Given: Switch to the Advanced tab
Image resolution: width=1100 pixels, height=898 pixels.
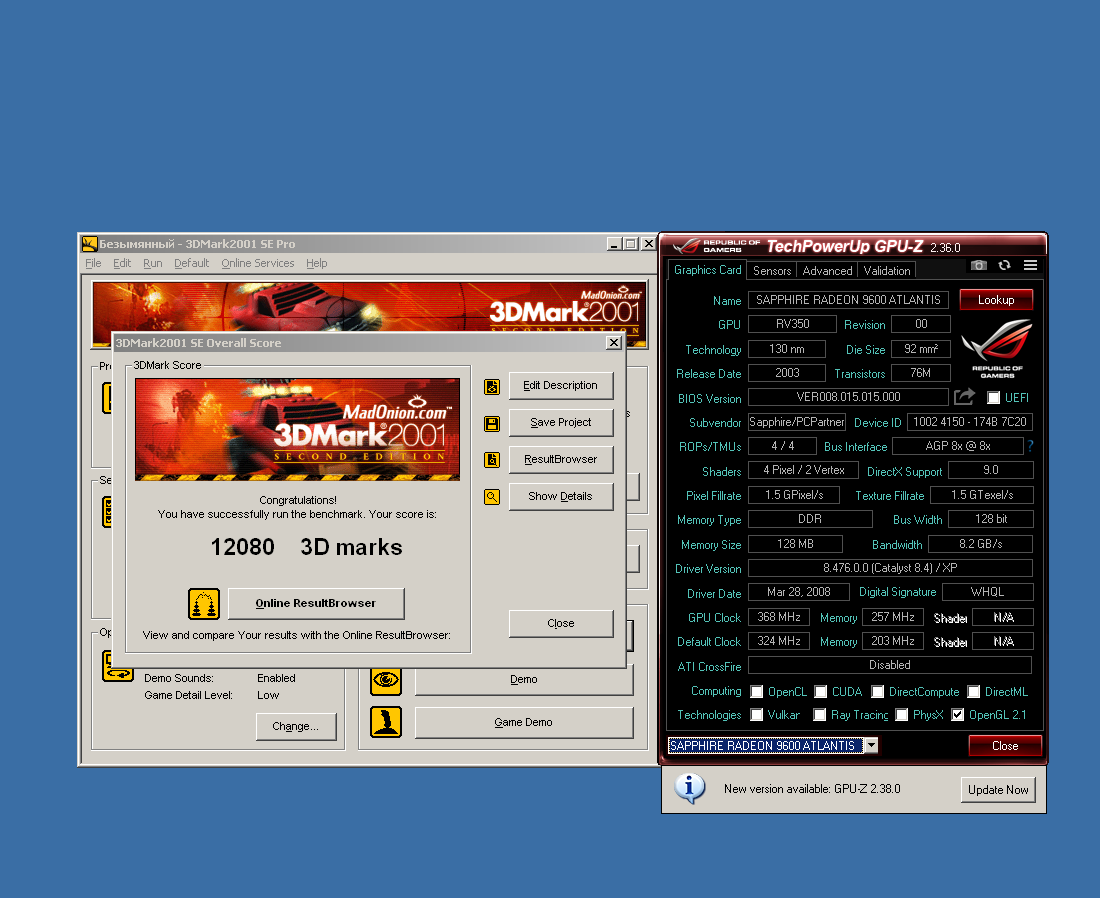Looking at the screenshot, I should pos(827,271).
